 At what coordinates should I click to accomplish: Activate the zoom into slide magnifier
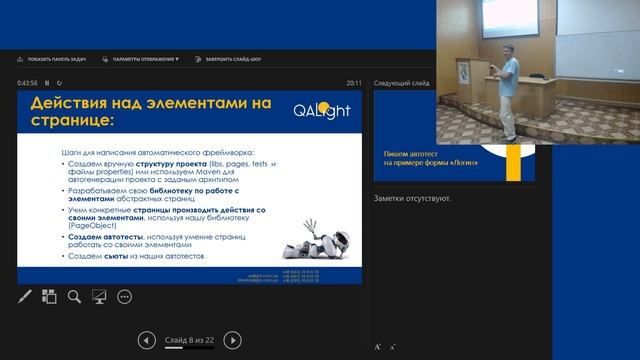point(74,297)
